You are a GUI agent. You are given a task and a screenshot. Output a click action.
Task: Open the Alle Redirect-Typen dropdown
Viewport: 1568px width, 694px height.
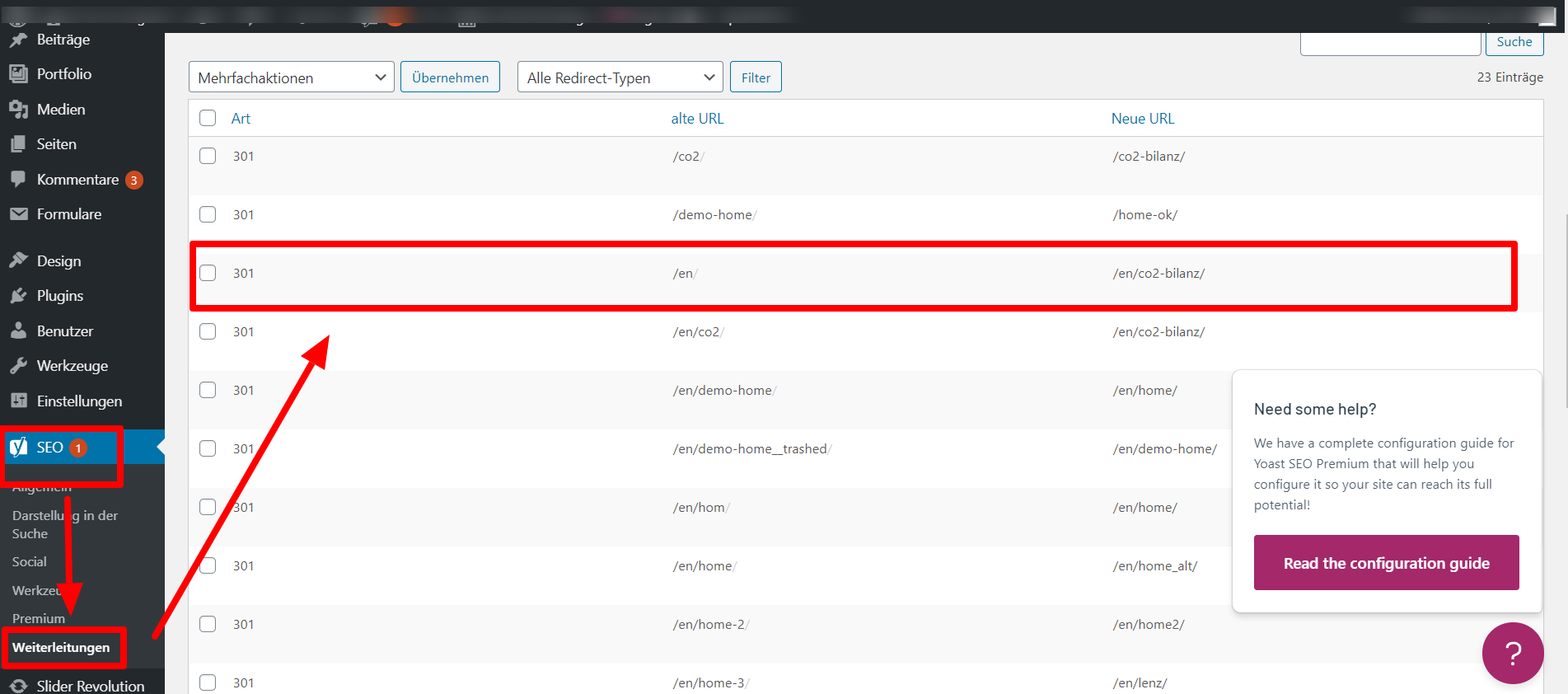(620, 77)
